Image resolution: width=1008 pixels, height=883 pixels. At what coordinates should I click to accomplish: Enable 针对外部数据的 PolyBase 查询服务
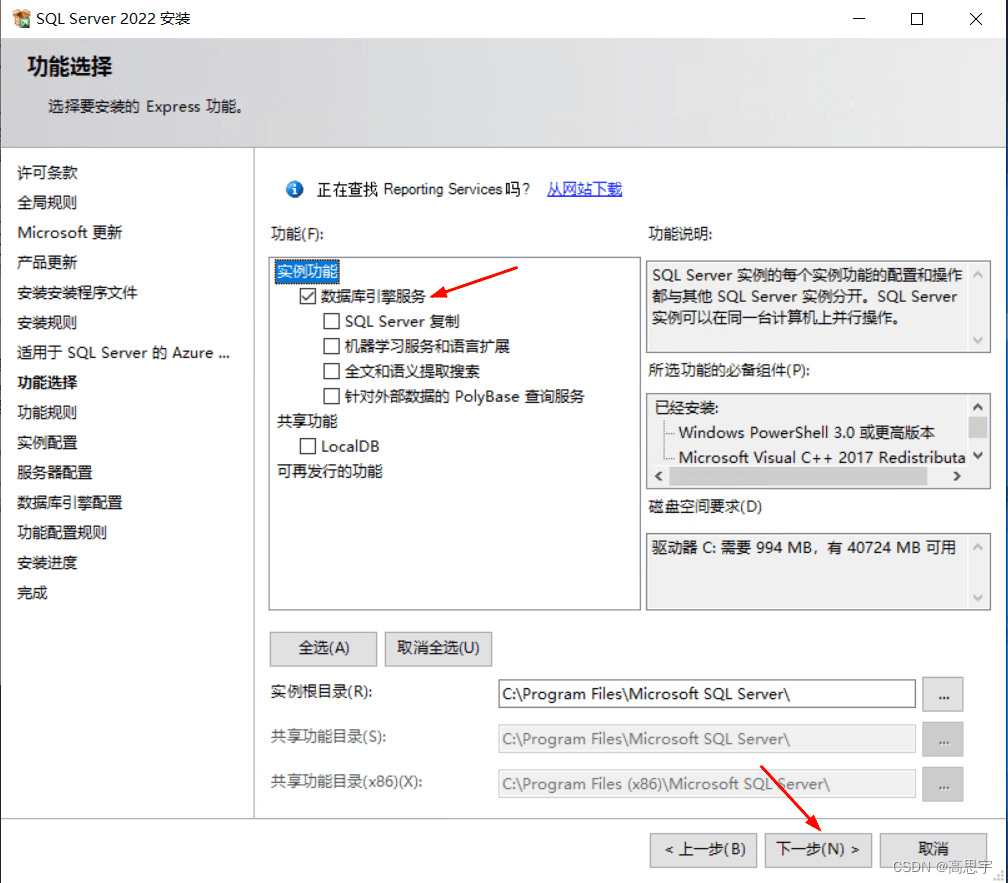[332, 397]
